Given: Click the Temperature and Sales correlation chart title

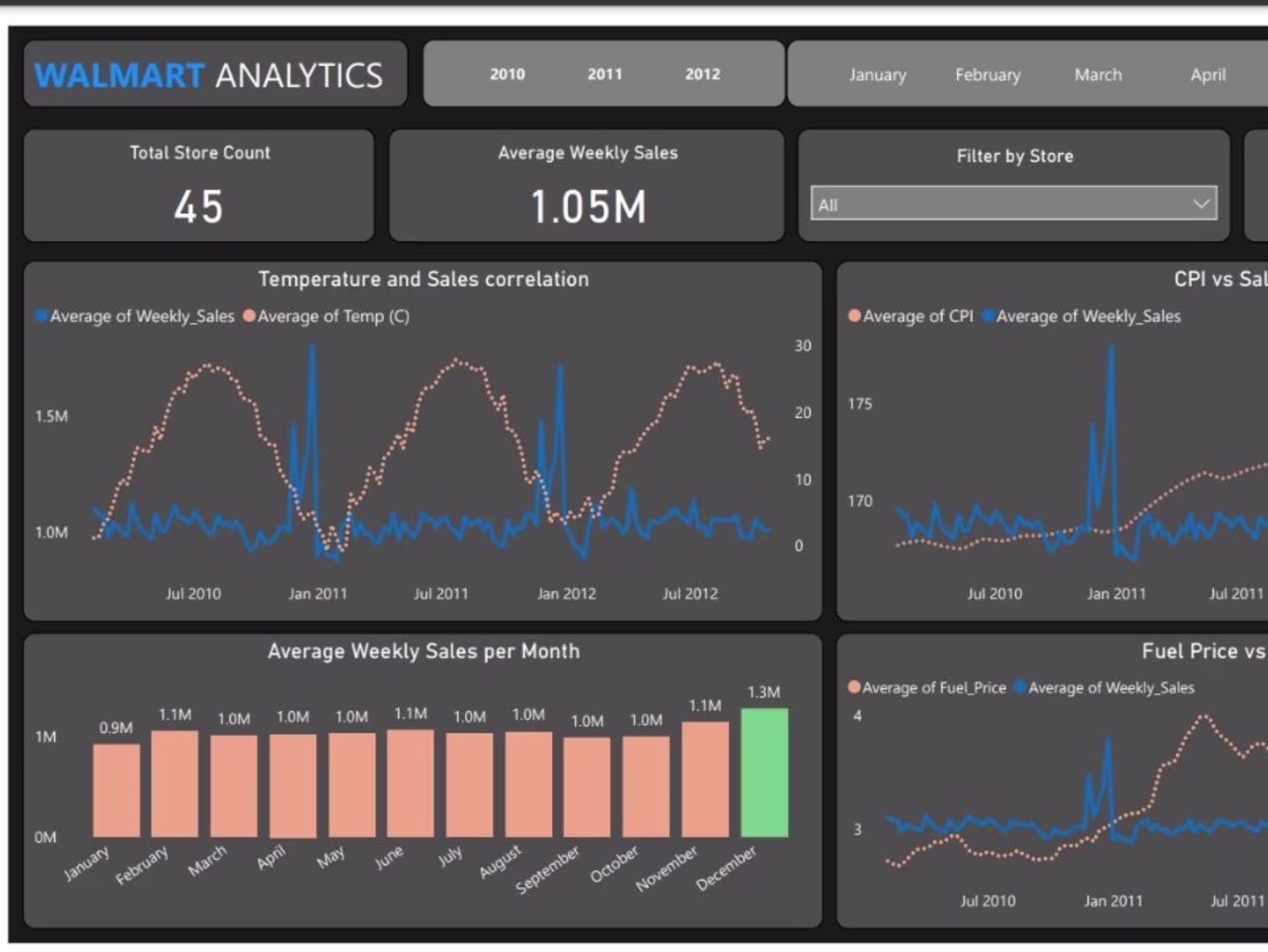Looking at the screenshot, I should [424, 279].
